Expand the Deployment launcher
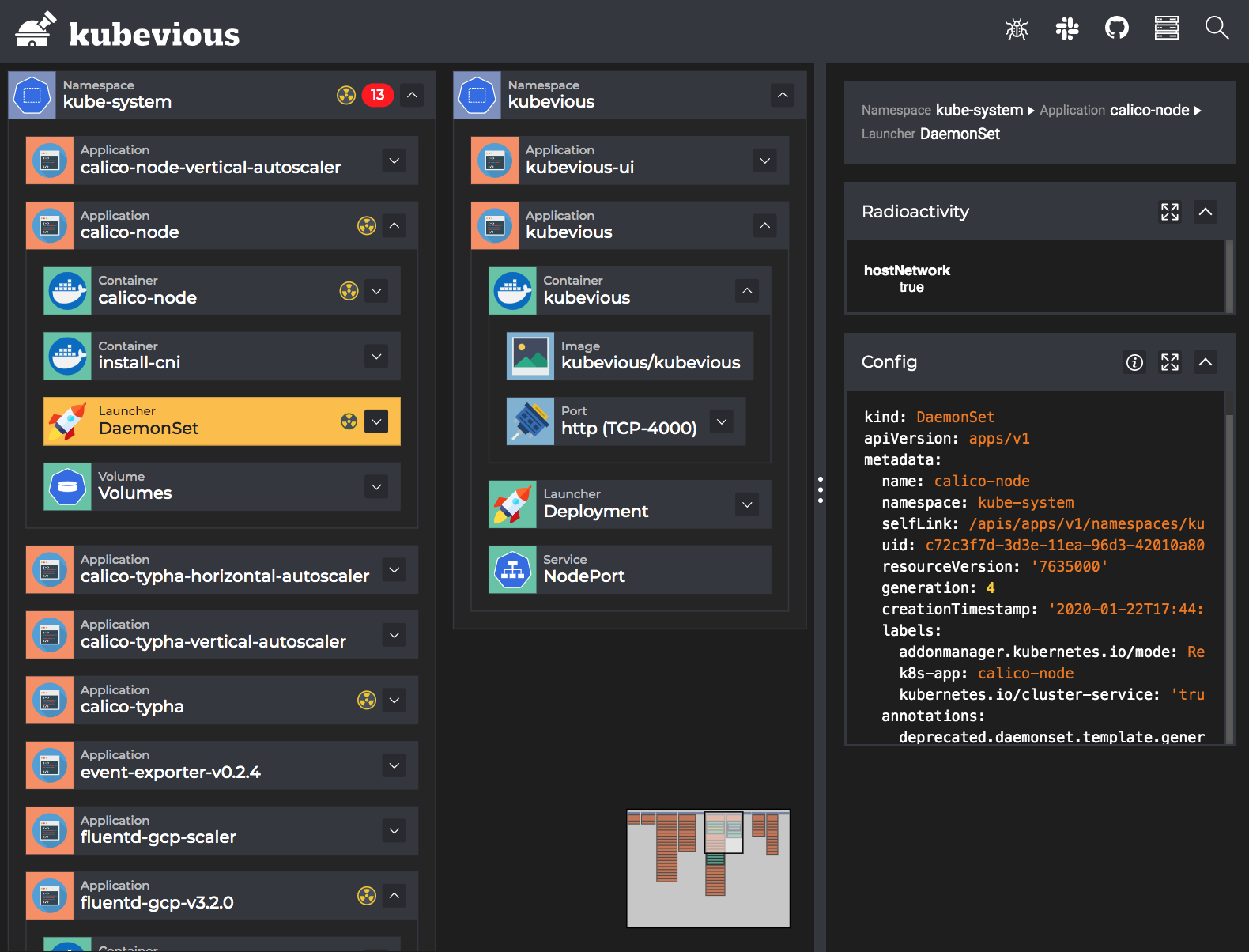Screen dimensions: 1249x952 click(747, 504)
